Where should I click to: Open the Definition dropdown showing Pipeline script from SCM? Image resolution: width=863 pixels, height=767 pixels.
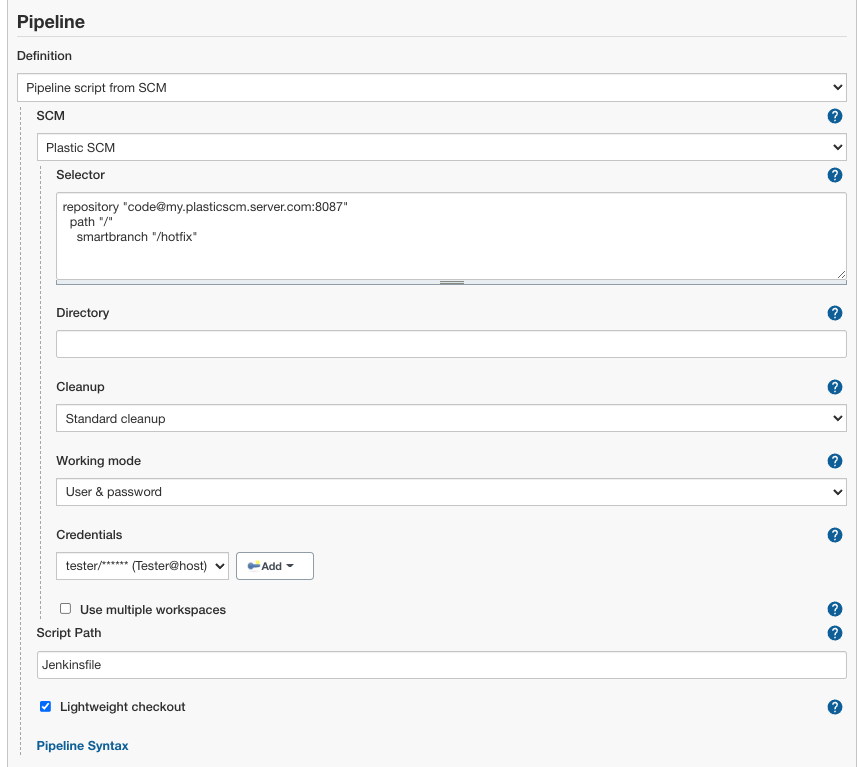click(432, 87)
